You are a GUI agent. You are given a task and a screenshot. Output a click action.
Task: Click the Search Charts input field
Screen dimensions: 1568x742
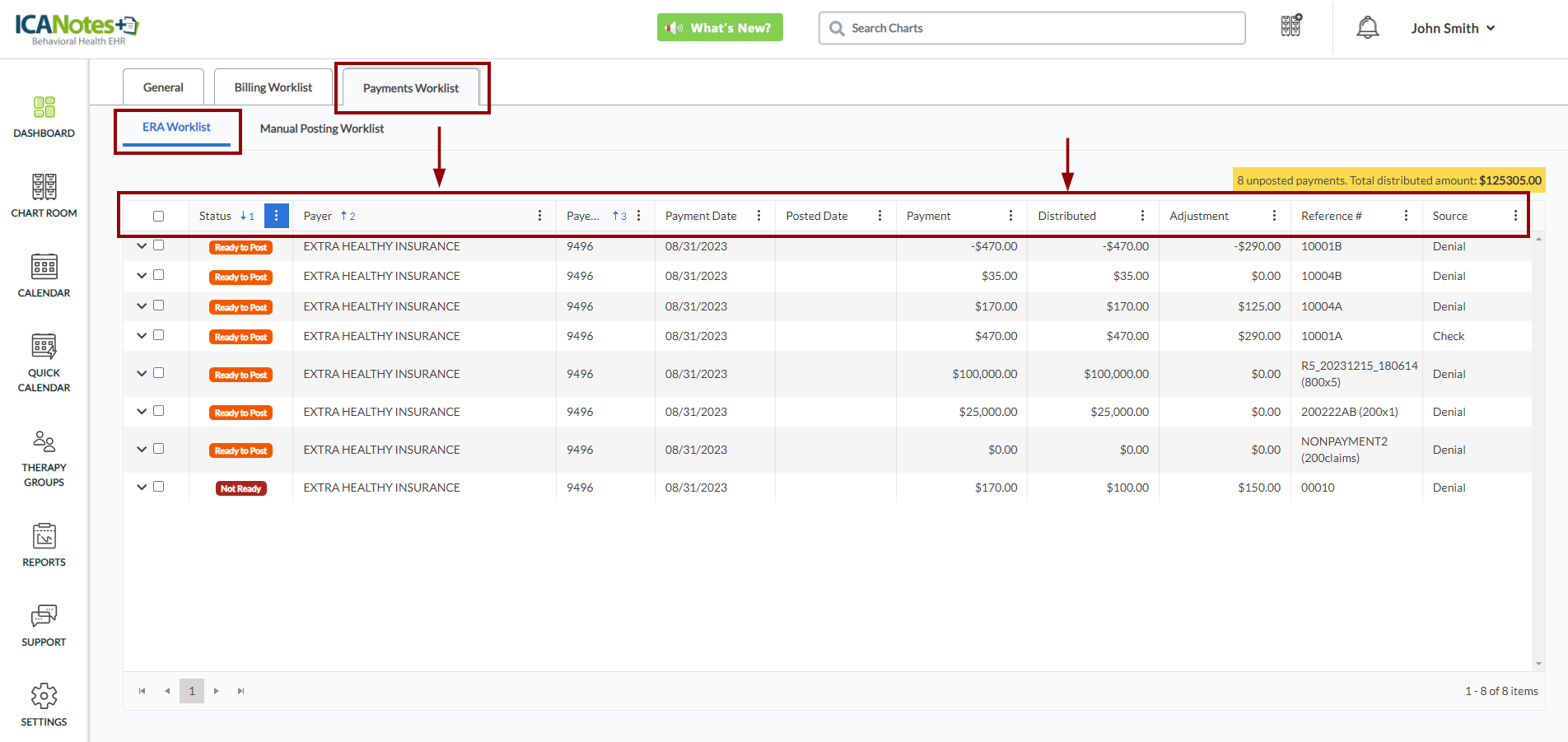[1038, 28]
